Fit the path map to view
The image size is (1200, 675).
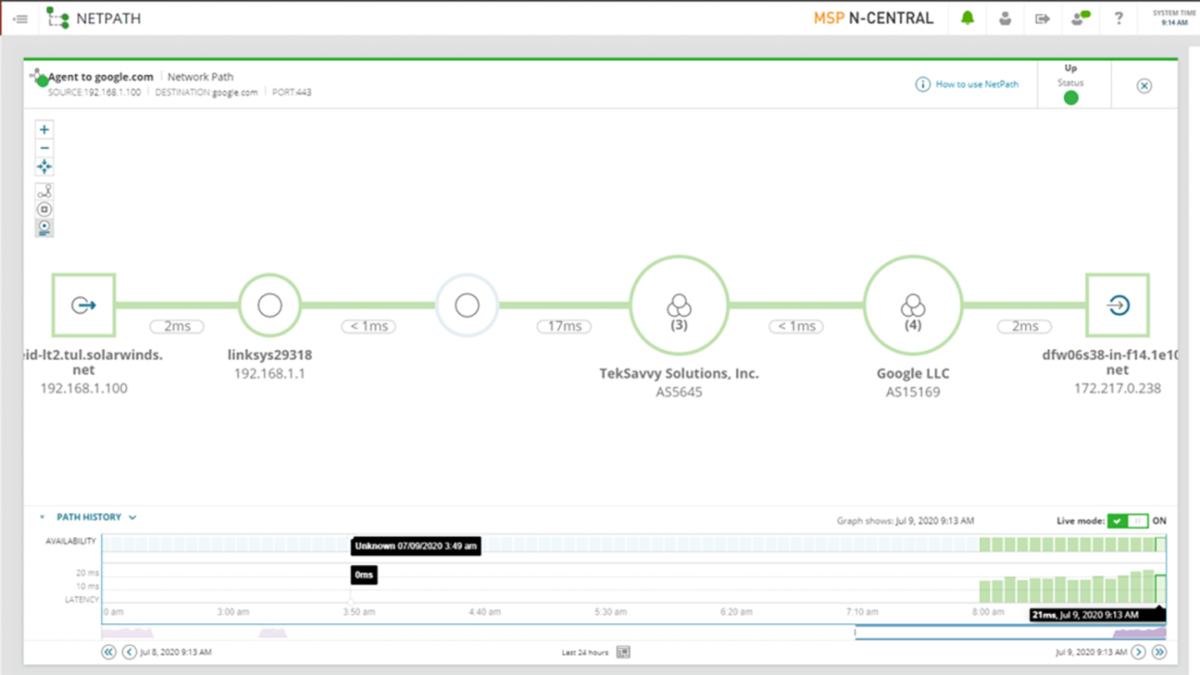[44, 167]
